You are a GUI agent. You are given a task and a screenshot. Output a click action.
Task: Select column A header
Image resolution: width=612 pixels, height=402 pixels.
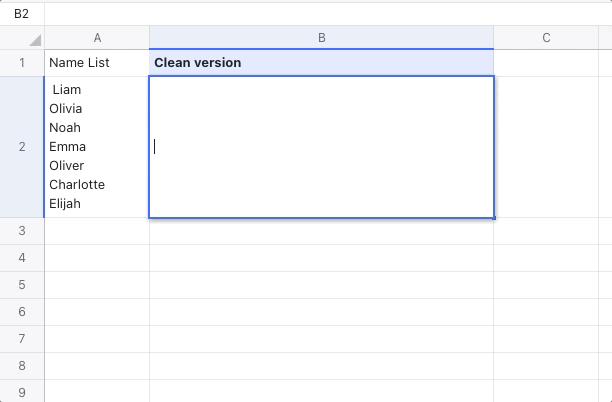(x=97, y=38)
